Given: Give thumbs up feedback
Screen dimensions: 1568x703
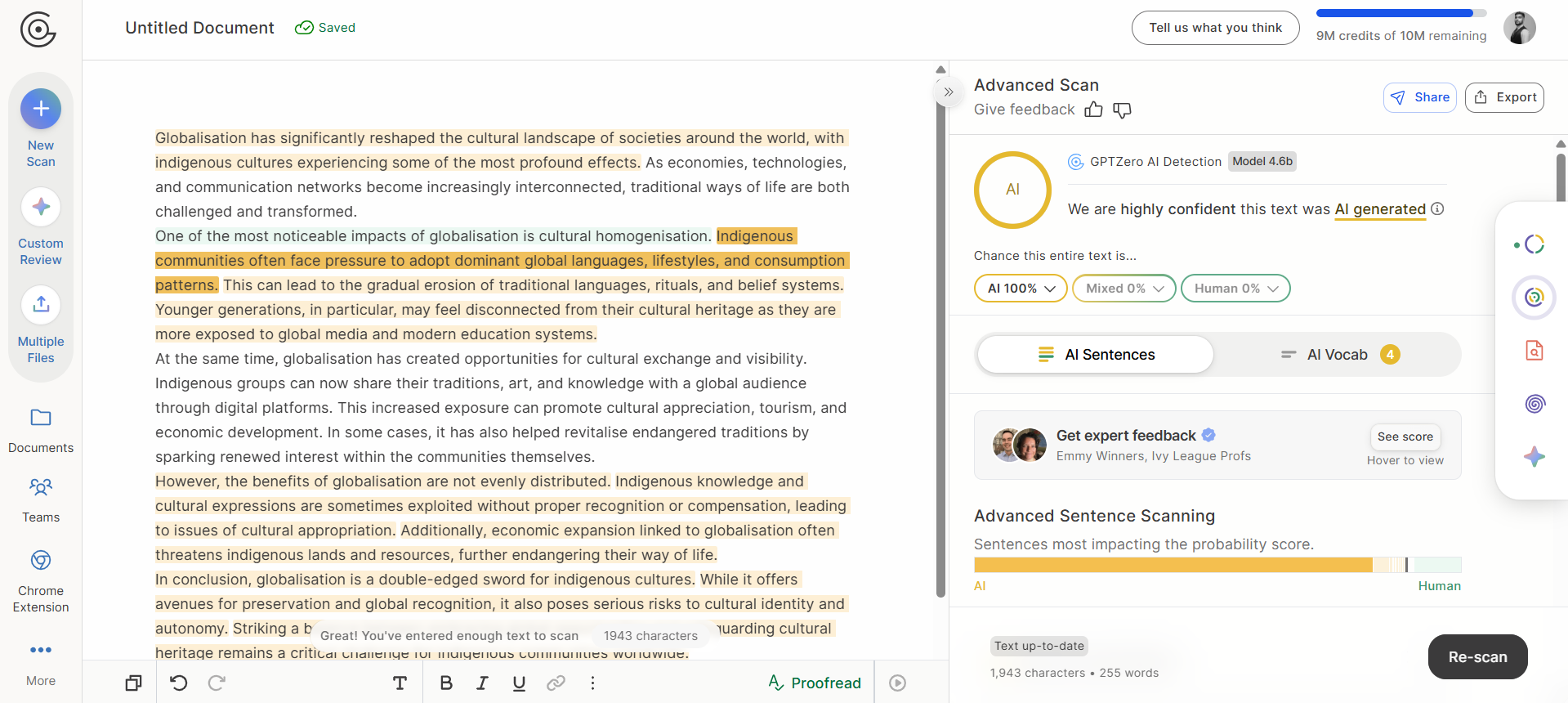Looking at the screenshot, I should 1093,110.
